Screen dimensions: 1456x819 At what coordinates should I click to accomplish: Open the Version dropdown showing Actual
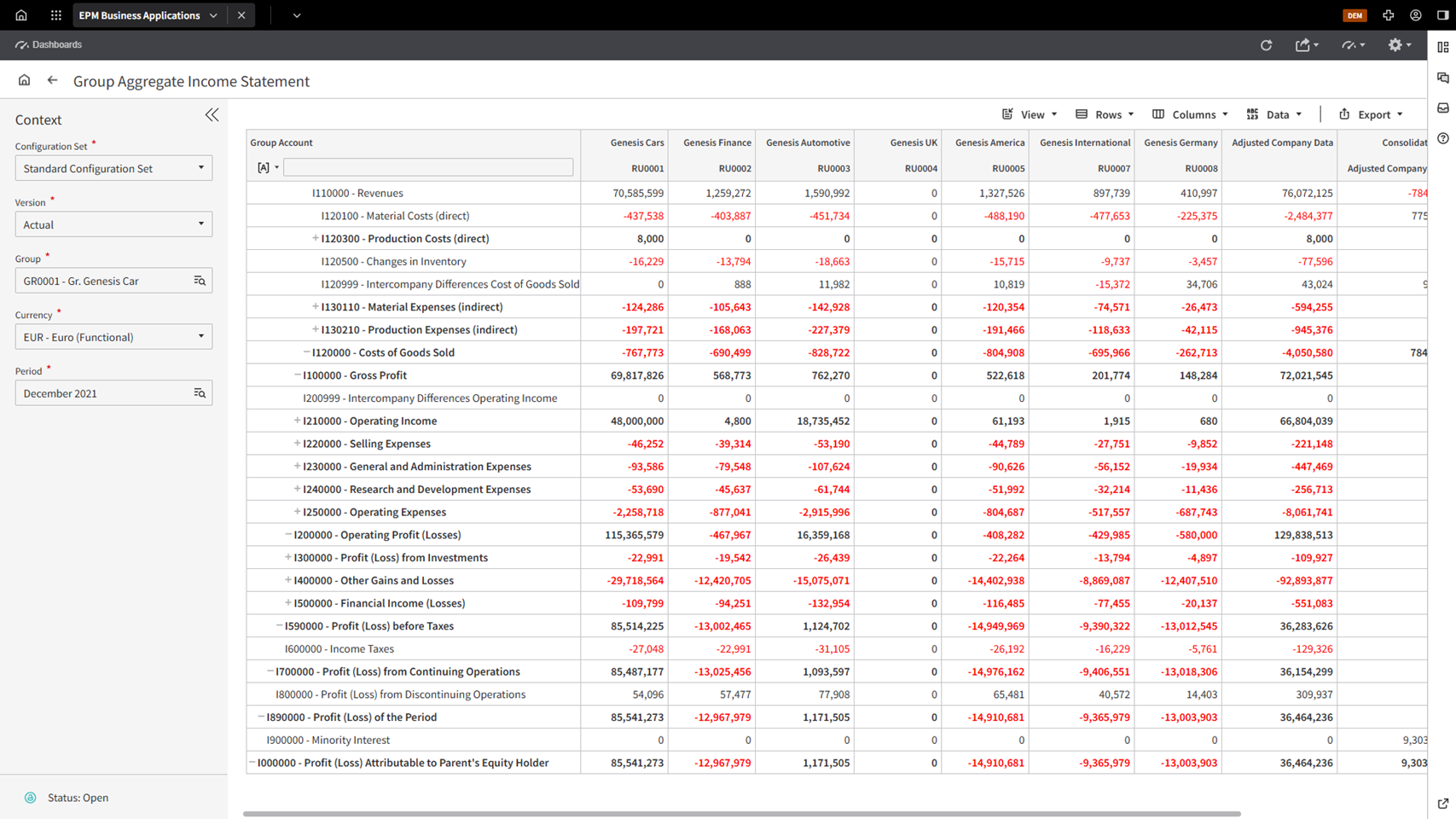click(113, 224)
